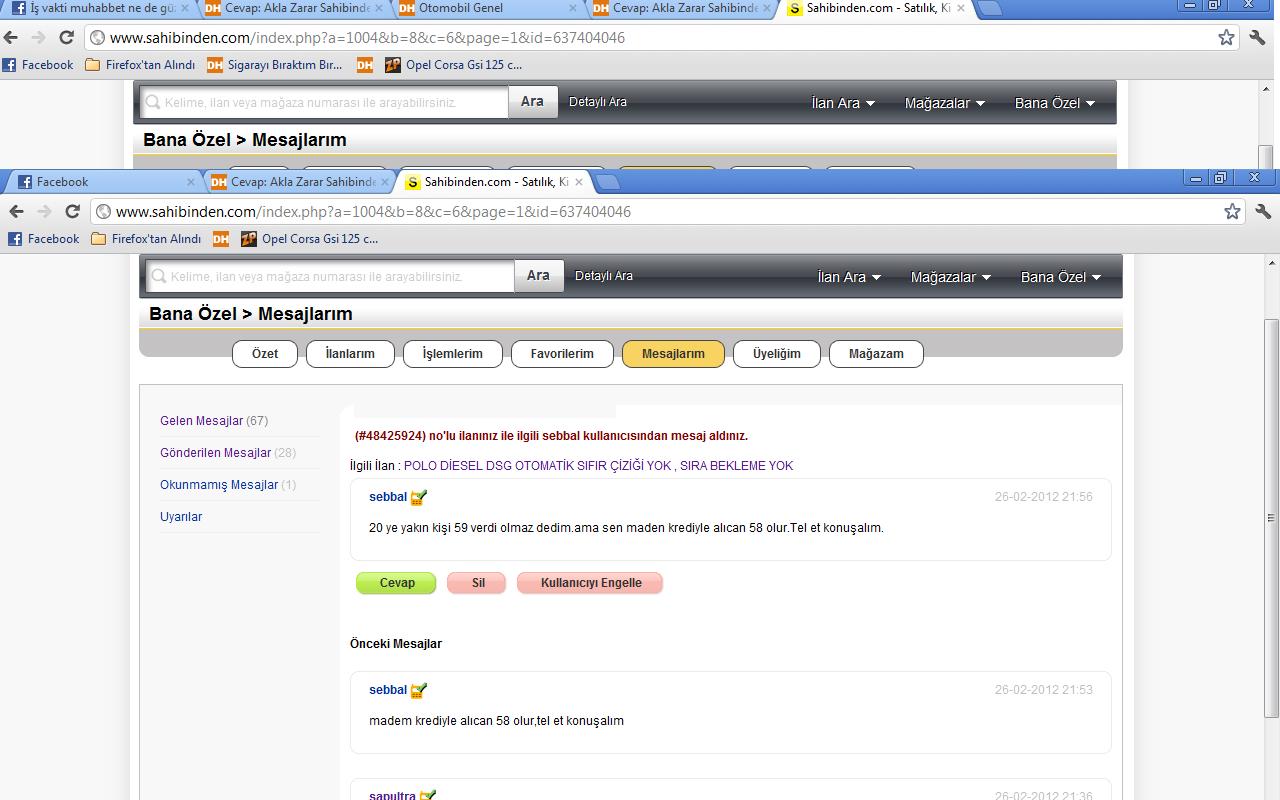Image resolution: width=1280 pixels, height=800 pixels.
Task: Expand the Mağazalar dropdown in the rear window
Action: [x=944, y=103]
